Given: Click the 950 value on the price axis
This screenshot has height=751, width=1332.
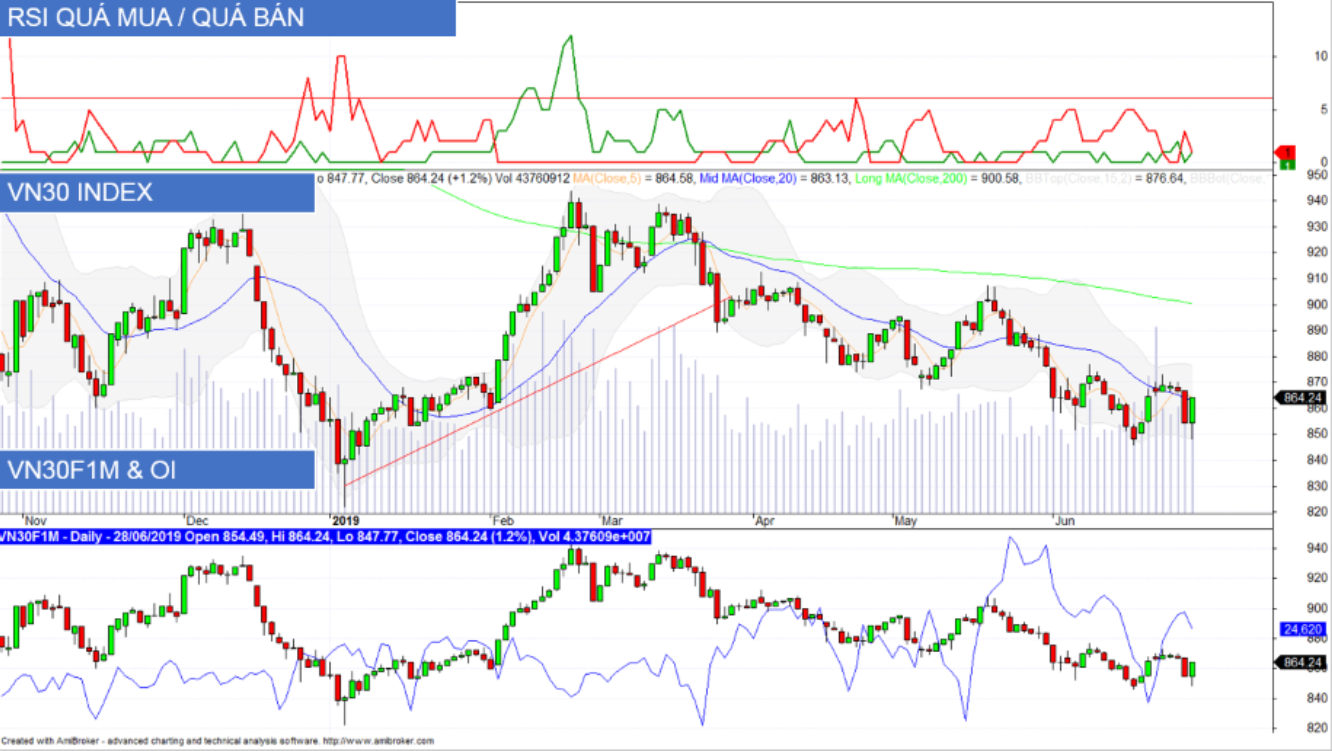Looking at the screenshot, I should coord(1317,175).
